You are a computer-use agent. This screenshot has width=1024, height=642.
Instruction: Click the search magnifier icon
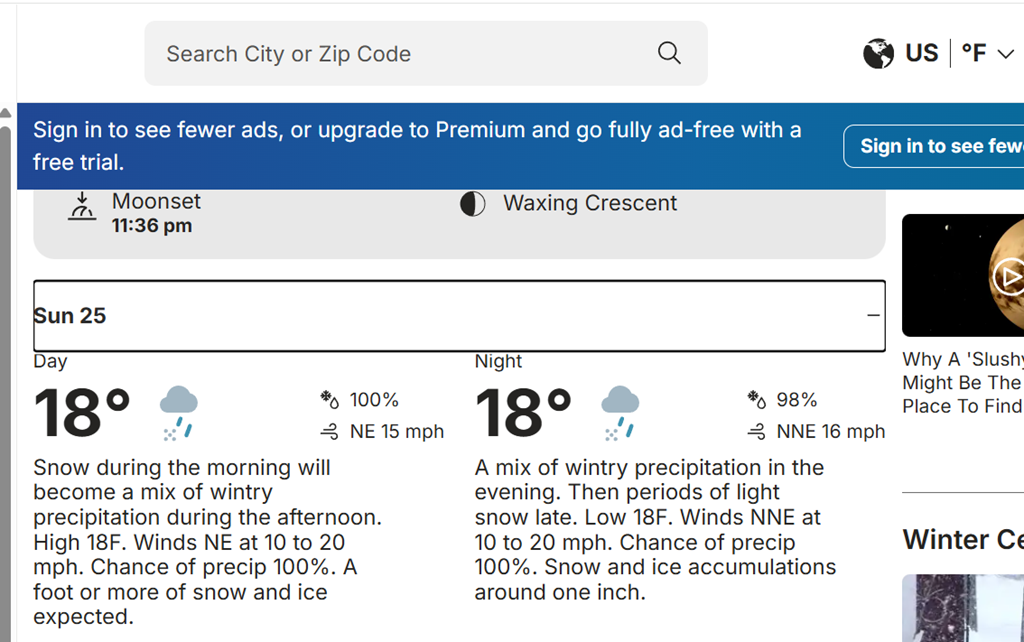pyautogui.click(x=669, y=53)
